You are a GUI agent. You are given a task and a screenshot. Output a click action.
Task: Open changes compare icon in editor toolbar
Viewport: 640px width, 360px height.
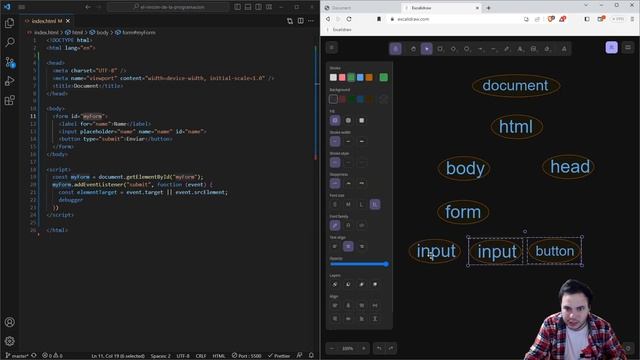(290, 21)
